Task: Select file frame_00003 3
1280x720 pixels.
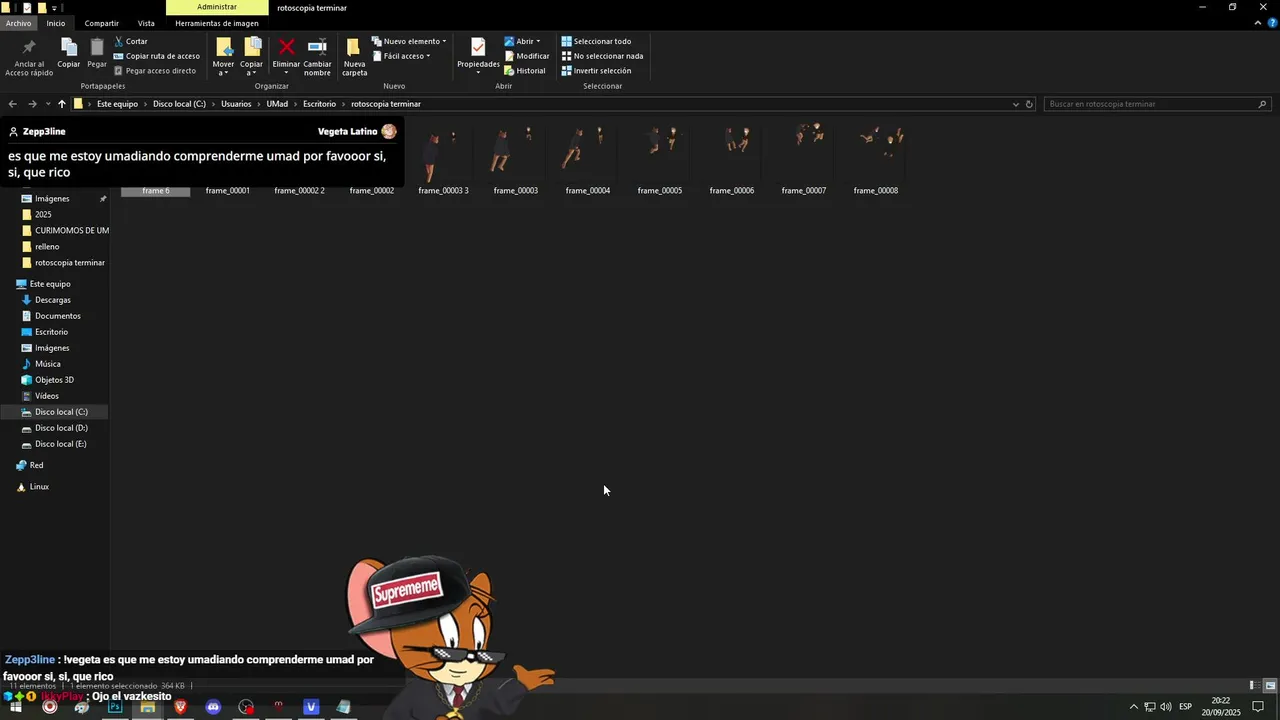Action: click(443, 162)
